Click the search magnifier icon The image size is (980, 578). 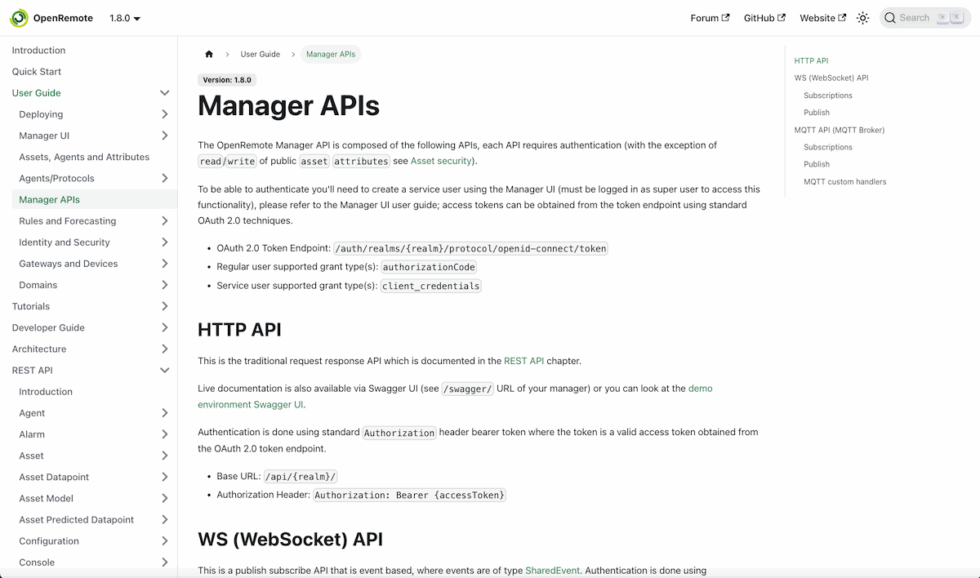pos(890,17)
